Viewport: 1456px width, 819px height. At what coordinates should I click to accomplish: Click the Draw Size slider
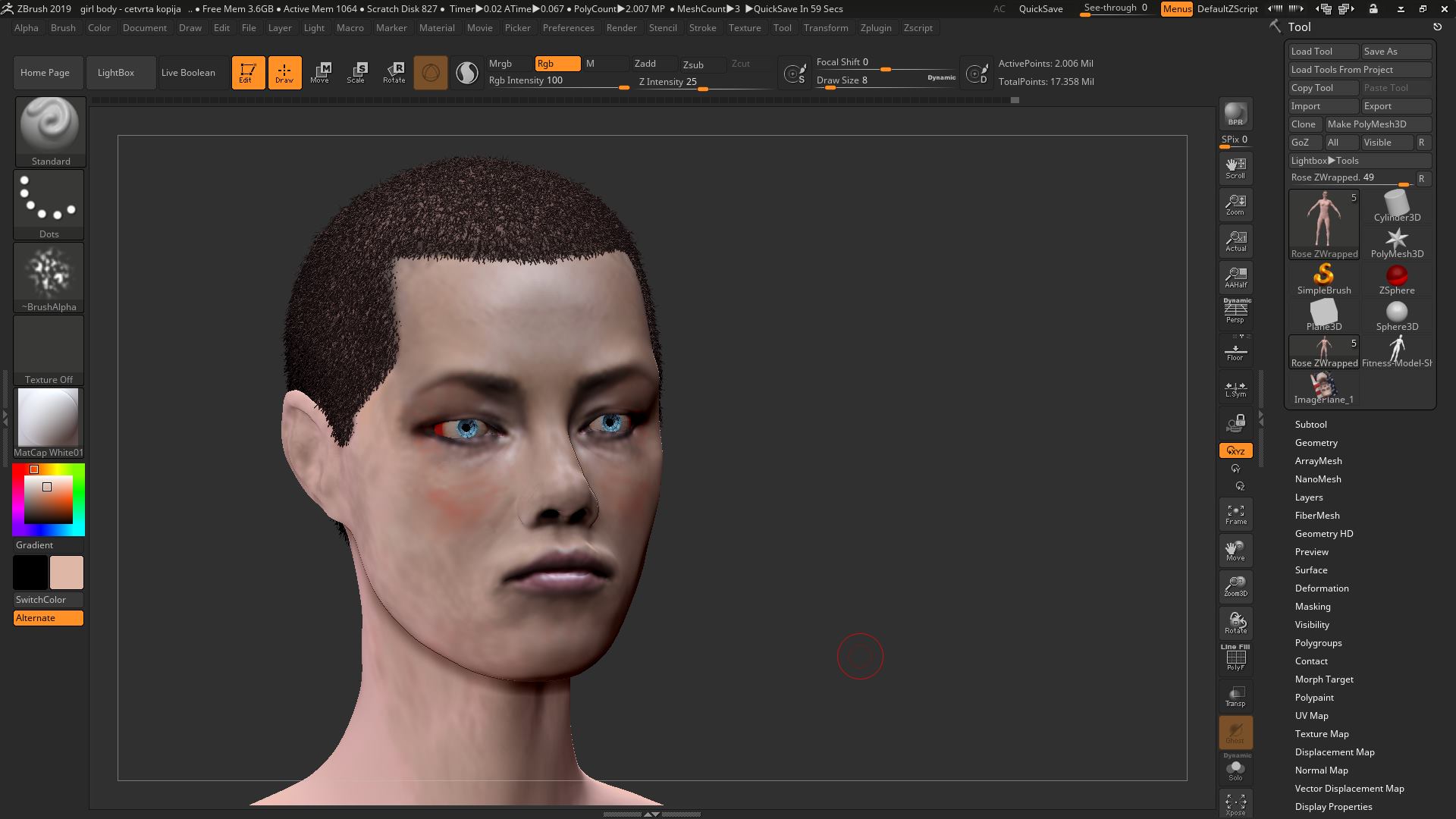tap(886, 80)
